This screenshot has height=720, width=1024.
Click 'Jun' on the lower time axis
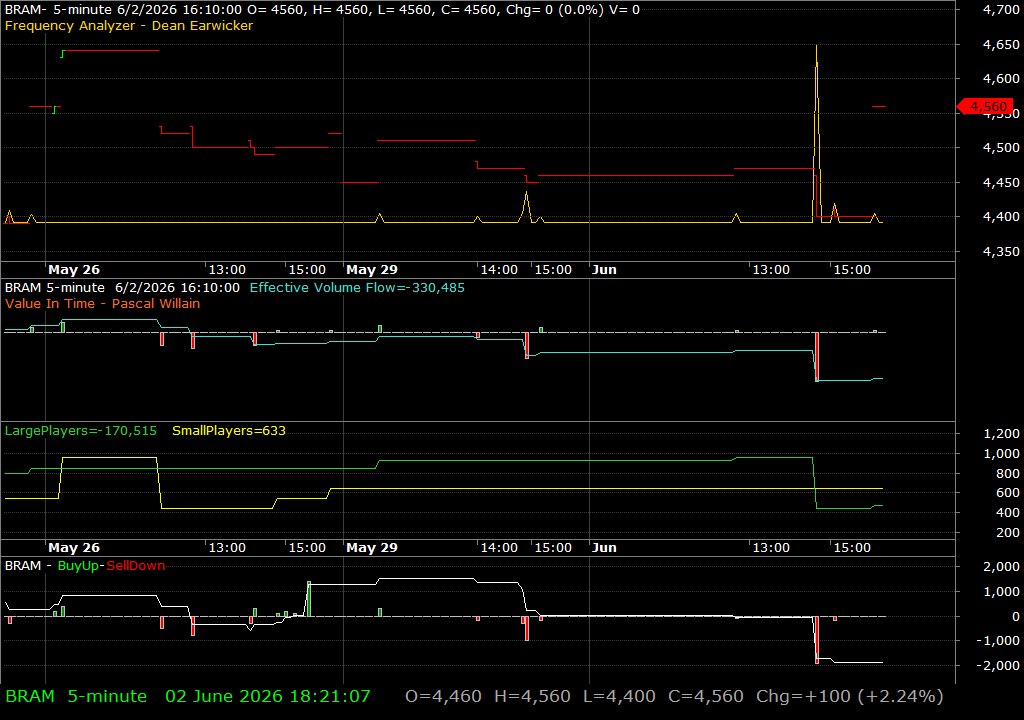[x=604, y=548]
